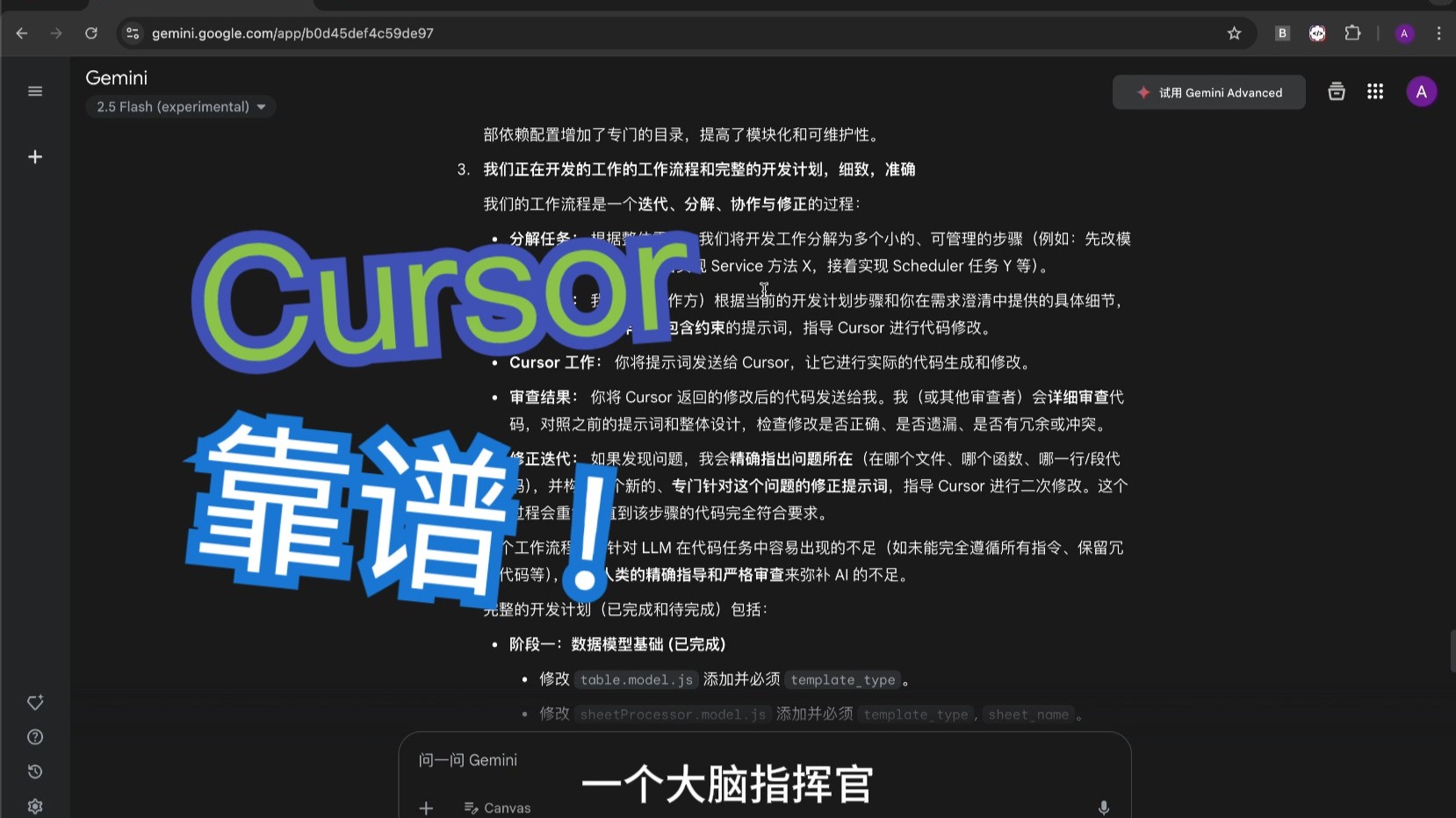This screenshot has height=818, width=1456.
Task: Add a file with the prompt plus icon
Action: tap(426, 808)
